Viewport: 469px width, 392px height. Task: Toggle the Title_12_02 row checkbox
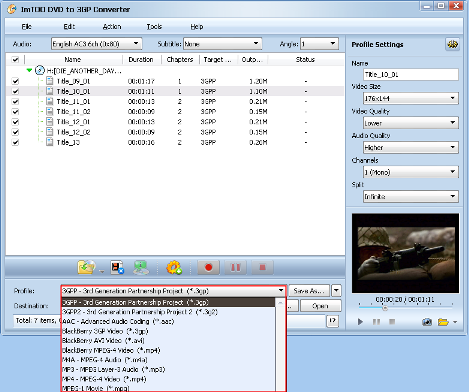[15, 132]
